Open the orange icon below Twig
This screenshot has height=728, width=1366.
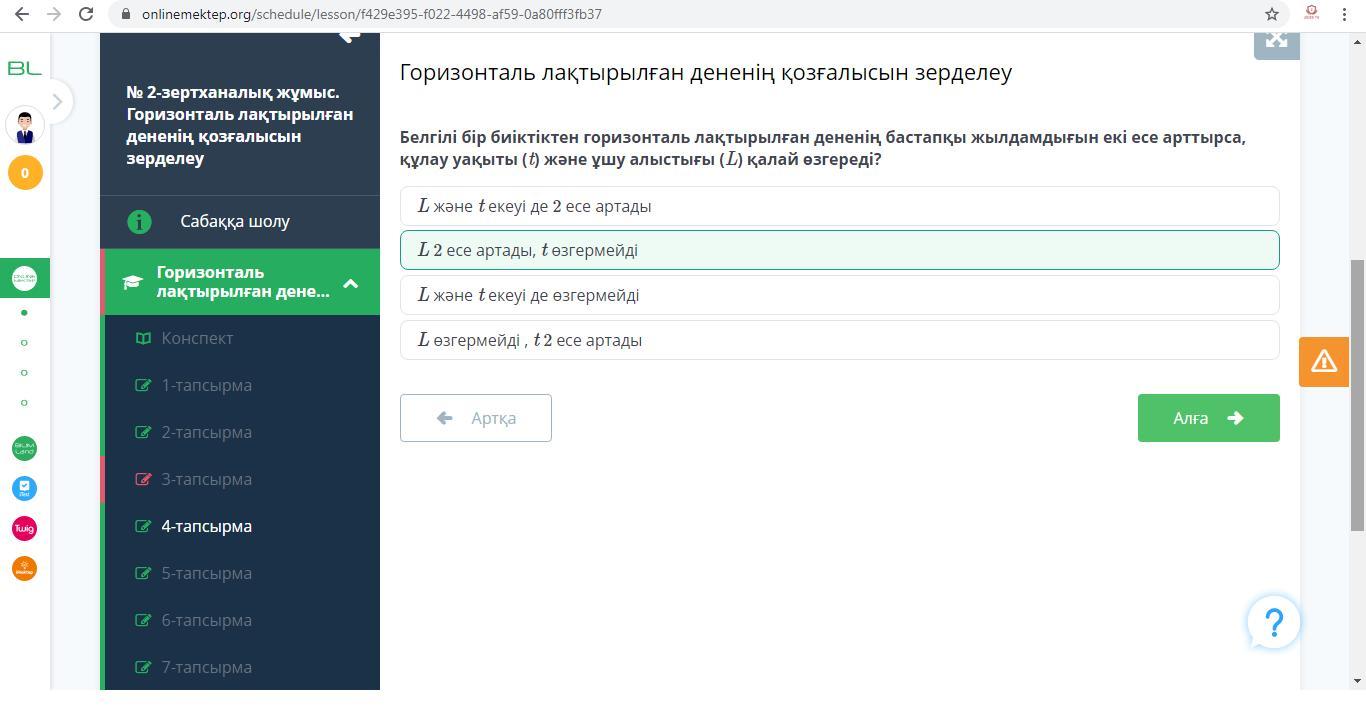point(24,568)
